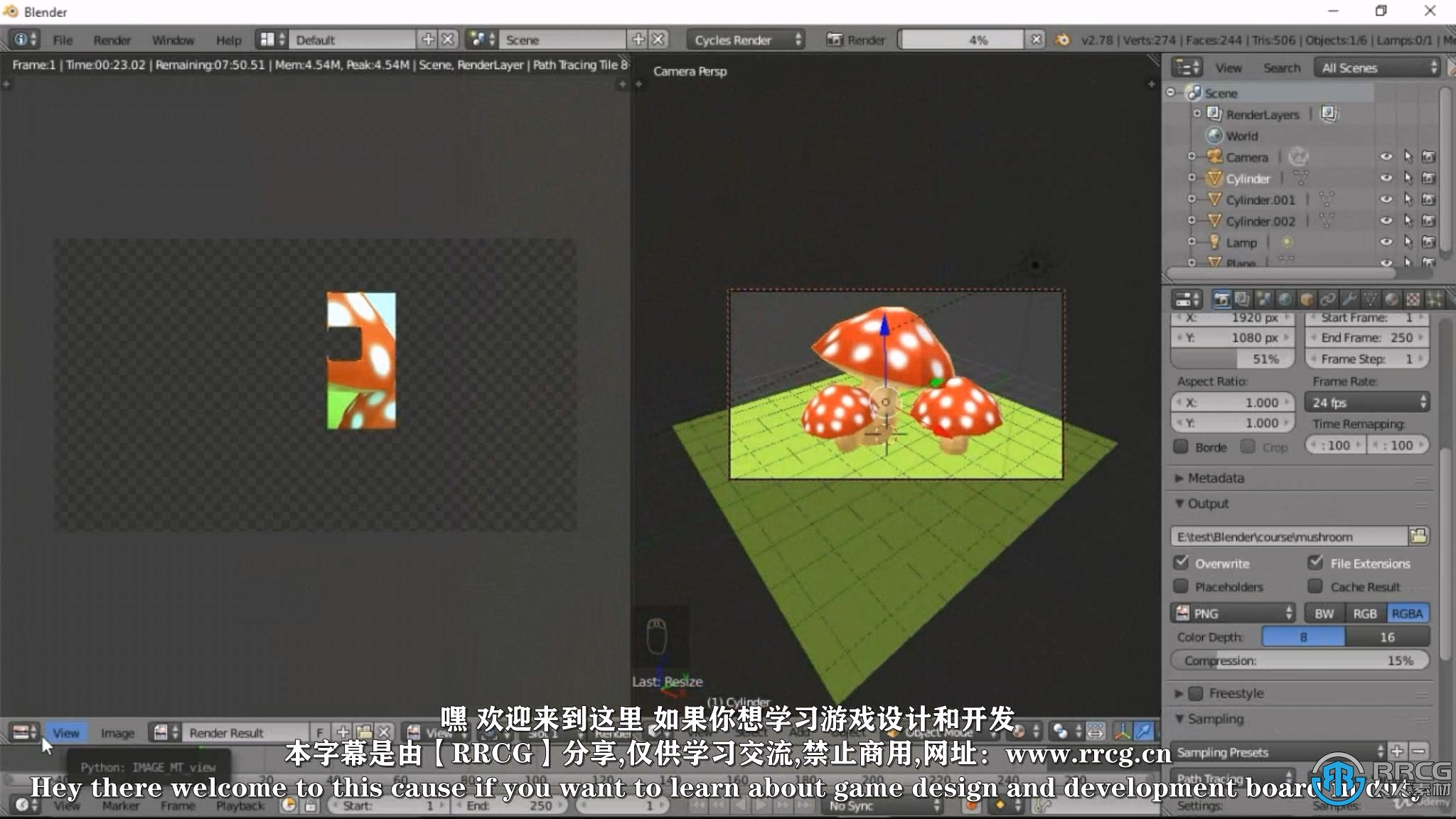Viewport: 1456px width, 819px height.
Task: Open the Scene properties tab
Action: [1263, 299]
